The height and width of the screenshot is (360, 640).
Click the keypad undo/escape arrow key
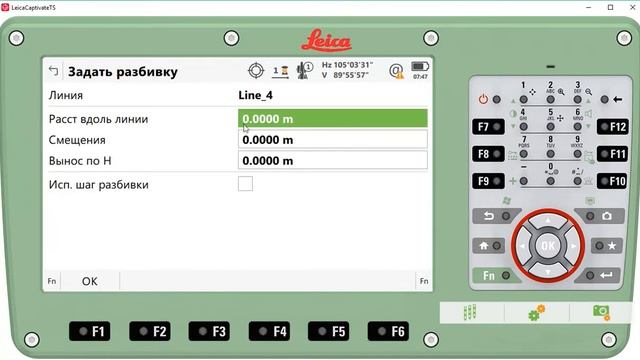pyautogui.click(x=496, y=216)
